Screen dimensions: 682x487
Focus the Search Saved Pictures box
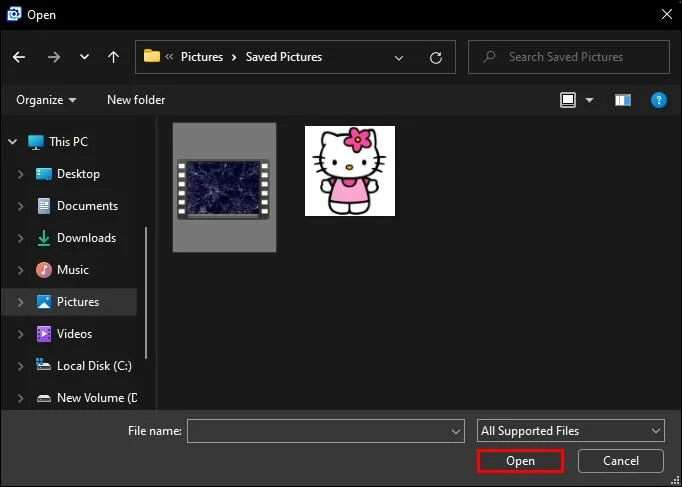568,57
